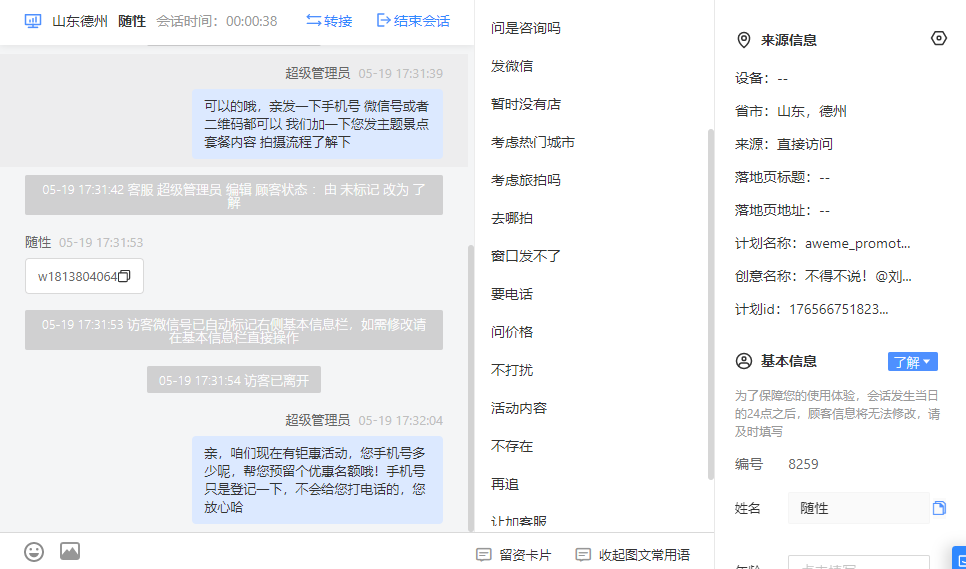This screenshot has height=569, width=966.
Task: Open the 了解 customer status dropdown
Action: (912, 361)
